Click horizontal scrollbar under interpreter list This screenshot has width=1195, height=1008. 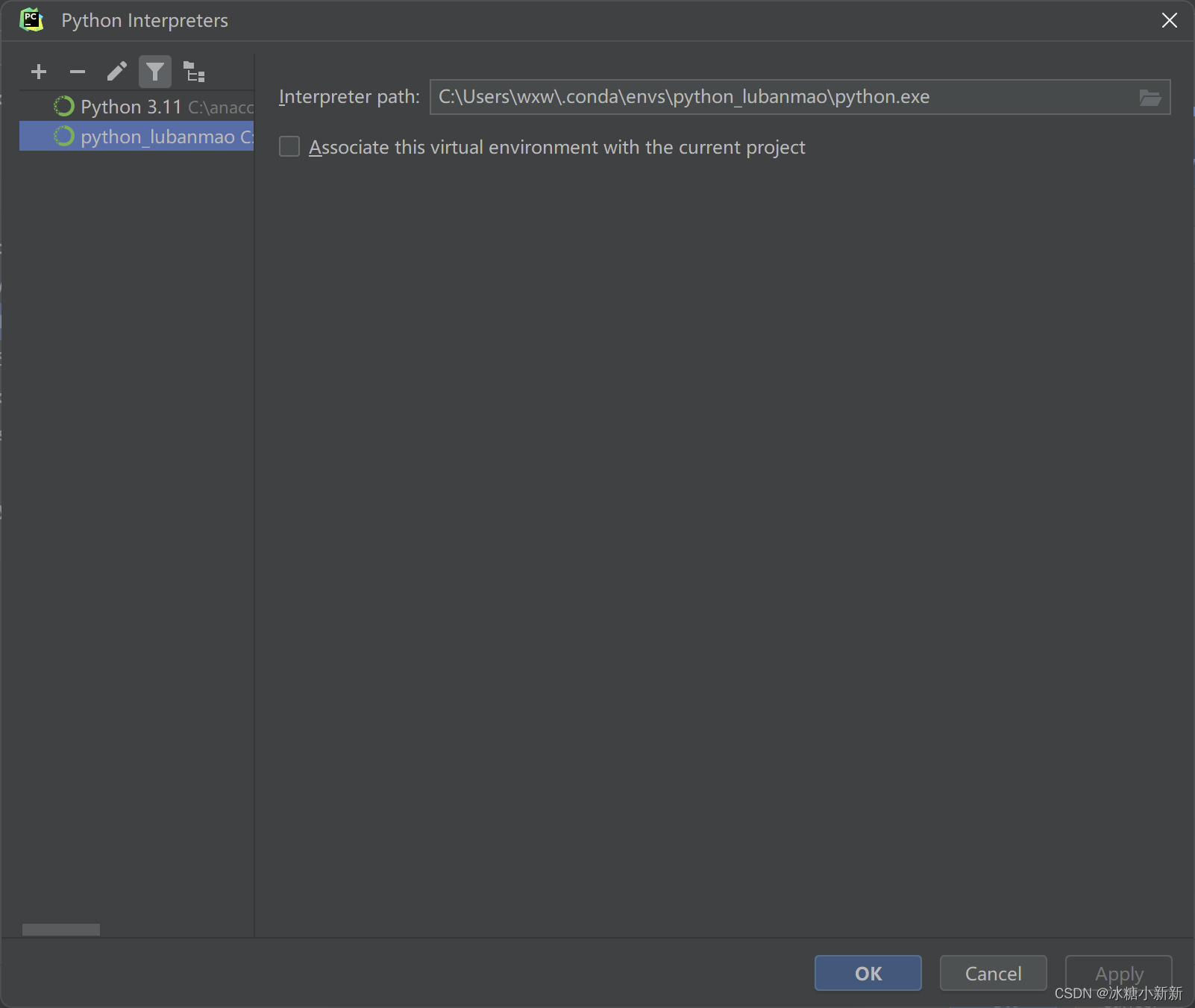[61, 930]
